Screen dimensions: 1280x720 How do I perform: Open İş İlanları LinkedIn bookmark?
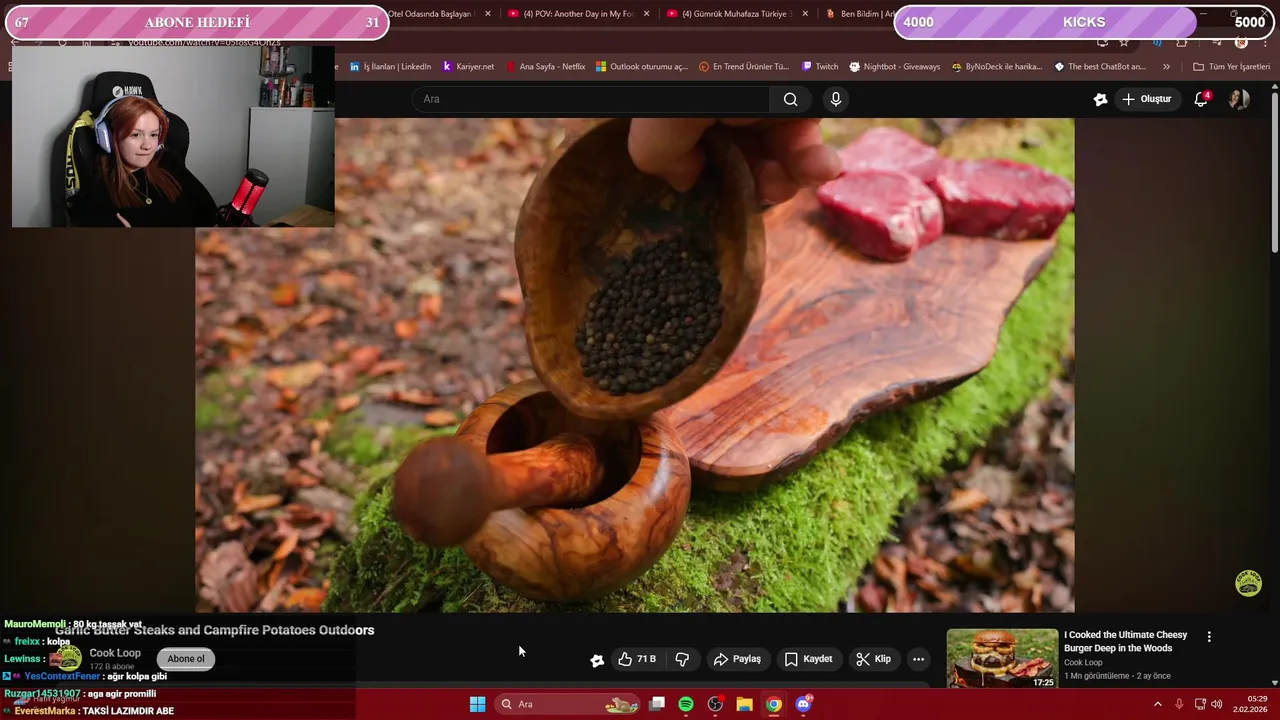[390, 67]
